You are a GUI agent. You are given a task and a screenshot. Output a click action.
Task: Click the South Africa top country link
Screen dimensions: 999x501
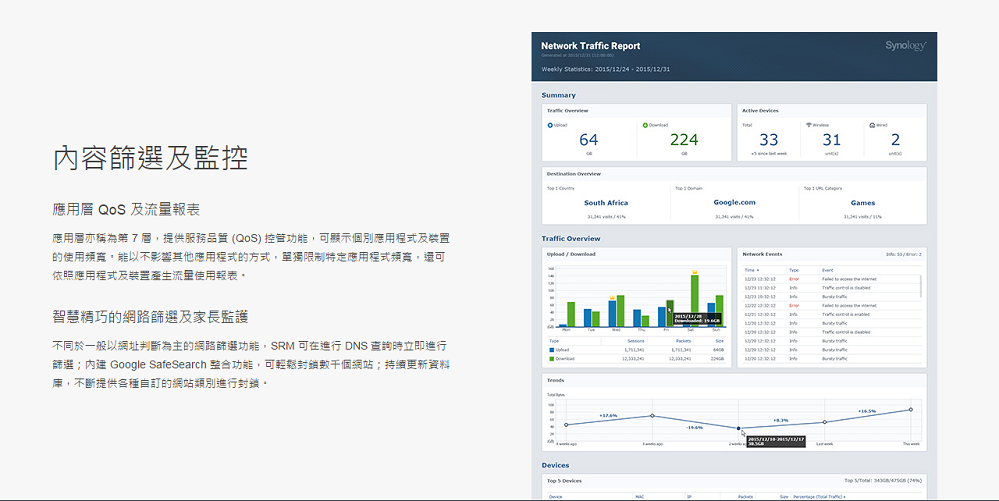point(606,202)
